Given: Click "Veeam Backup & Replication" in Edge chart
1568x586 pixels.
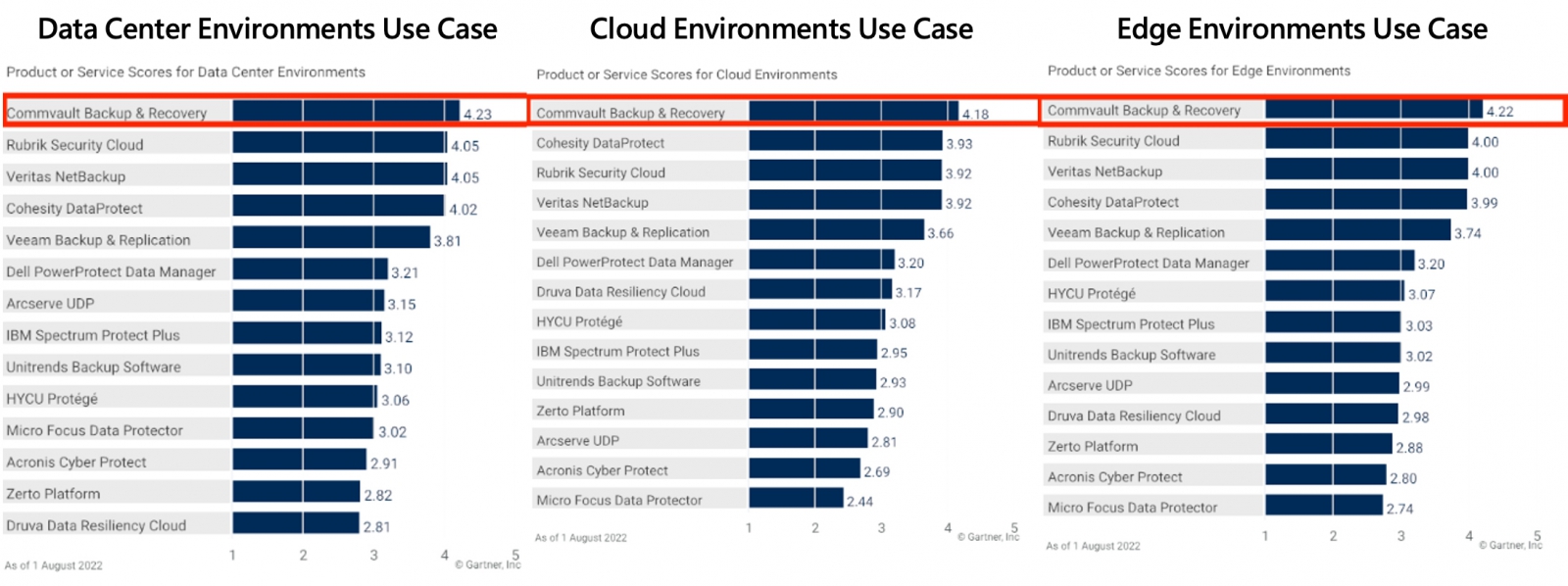Looking at the screenshot, I should (x=1136, y=233).
